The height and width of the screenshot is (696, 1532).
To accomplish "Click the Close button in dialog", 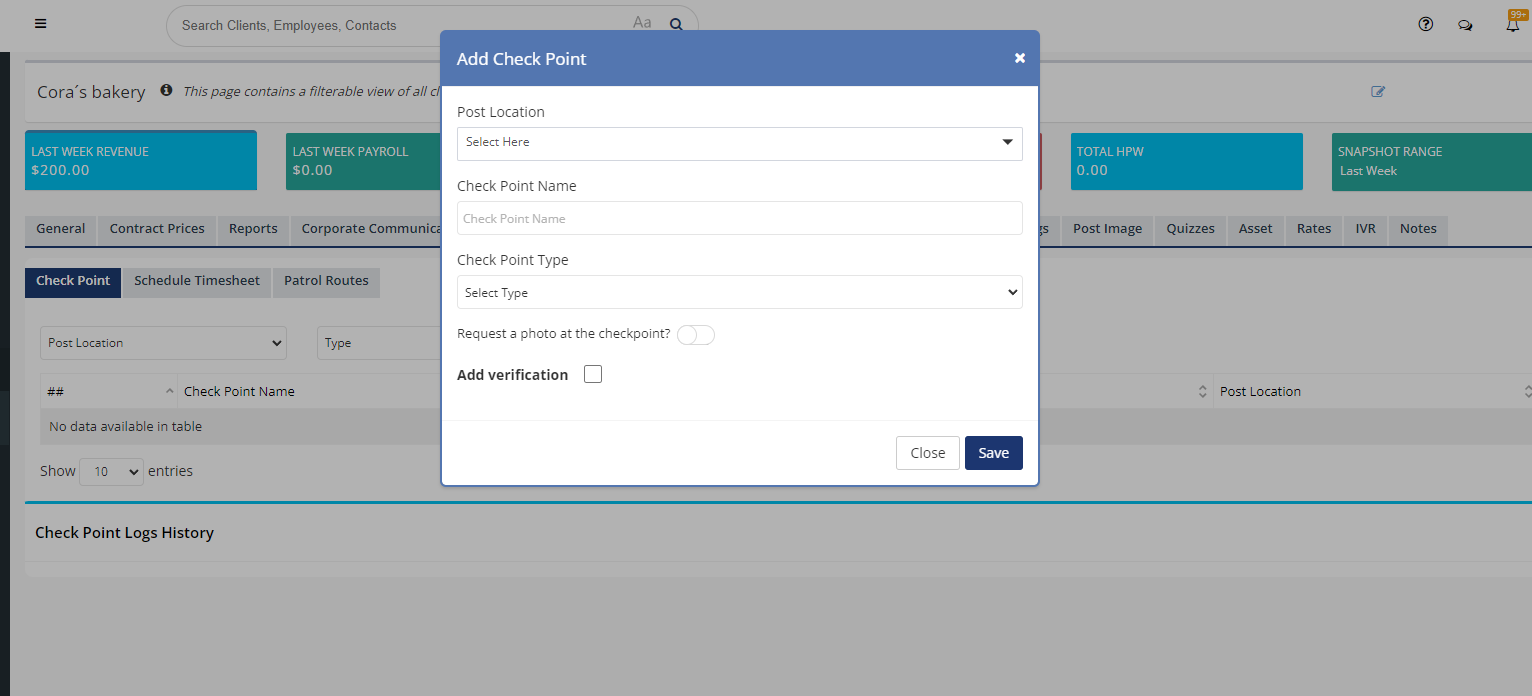I will (927, 453).
